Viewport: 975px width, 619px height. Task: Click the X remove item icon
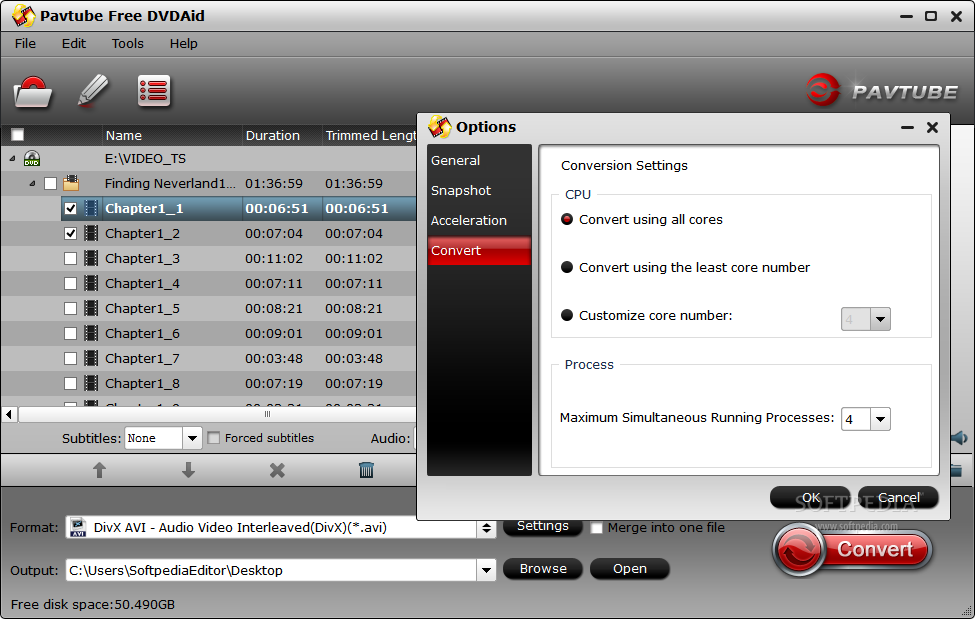pyautogui.click(x=277, y=470)
